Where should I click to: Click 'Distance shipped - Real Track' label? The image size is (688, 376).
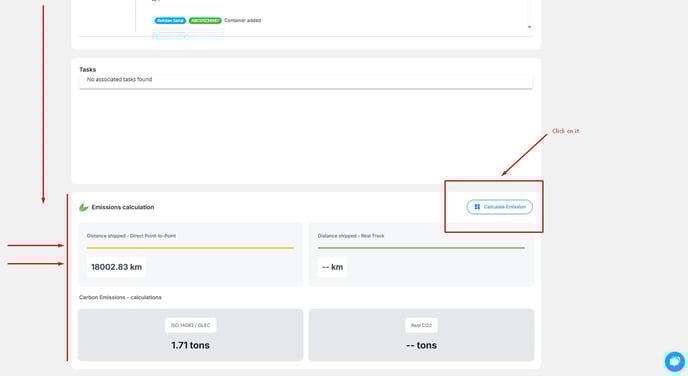351,236
